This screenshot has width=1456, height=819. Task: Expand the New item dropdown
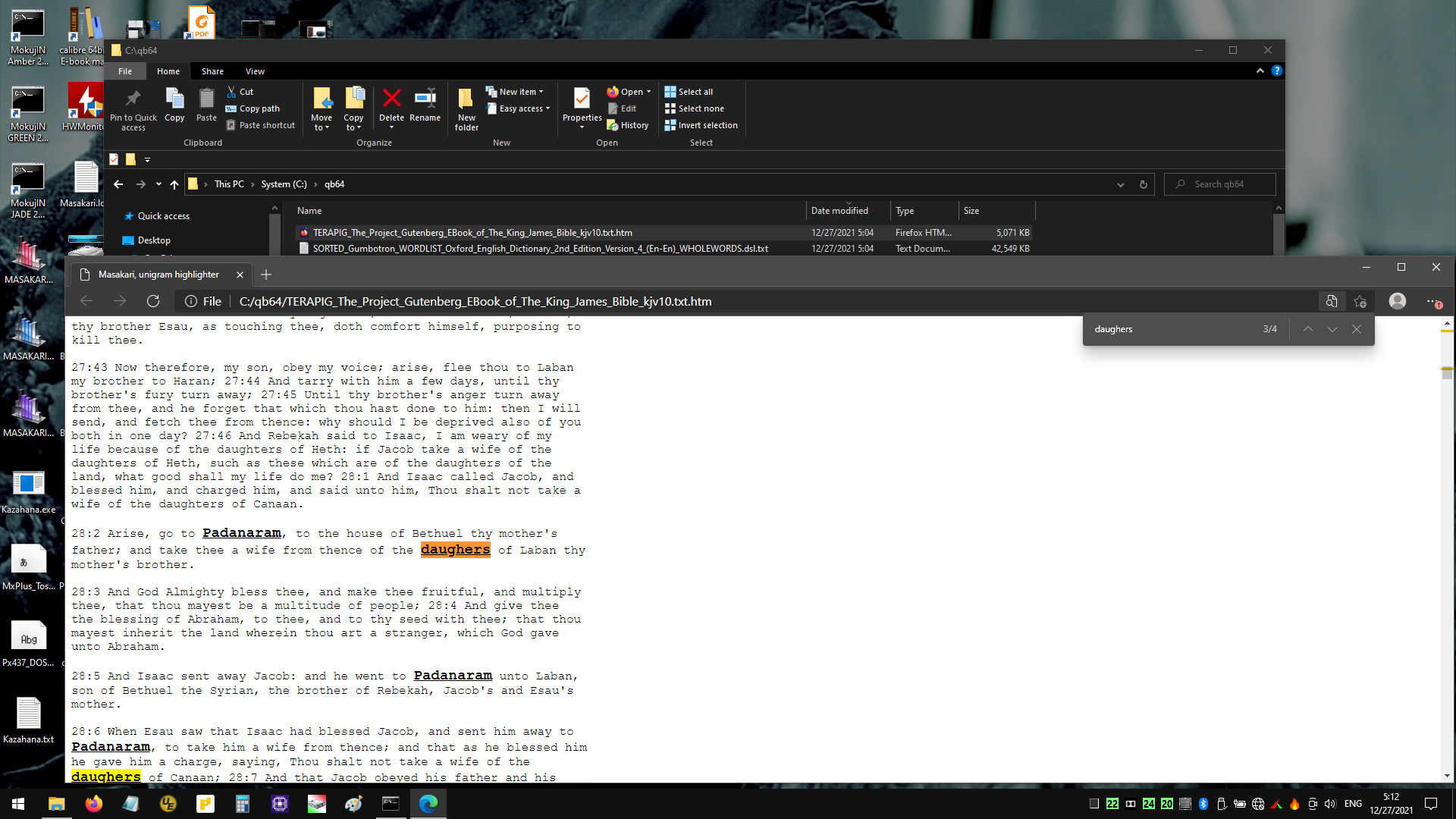click(515, 92)
